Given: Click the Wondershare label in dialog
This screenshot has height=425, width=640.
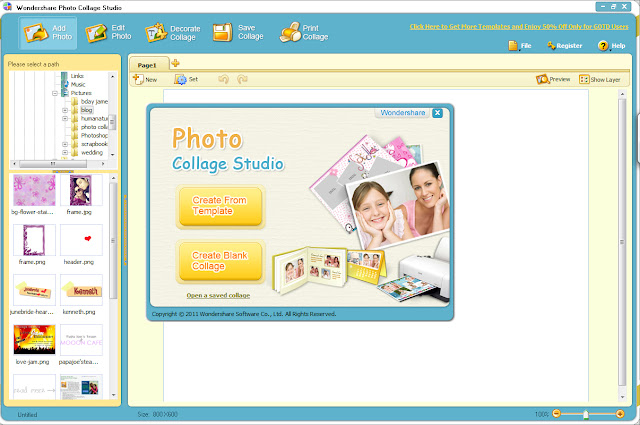Looking at the screenshot, I should [x=403, y=113].
